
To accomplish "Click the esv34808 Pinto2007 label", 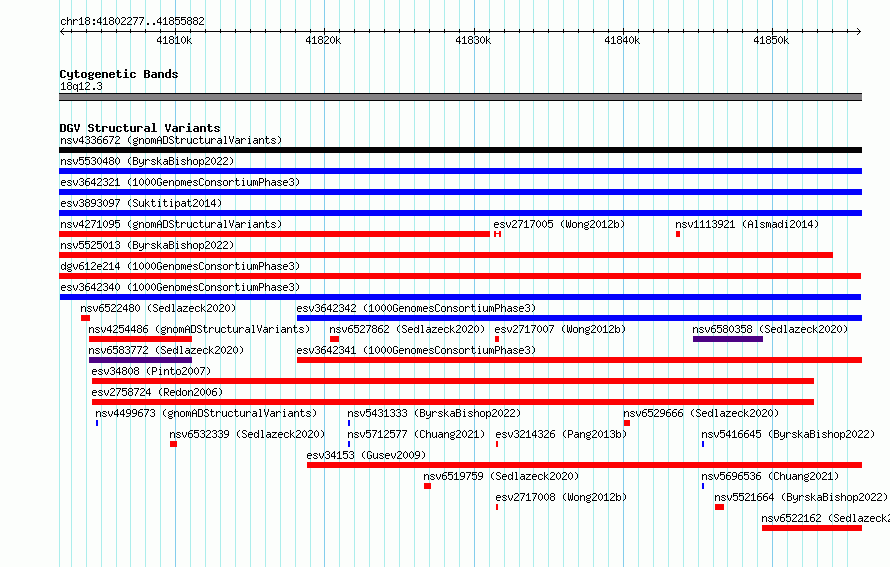I will 151,371.
